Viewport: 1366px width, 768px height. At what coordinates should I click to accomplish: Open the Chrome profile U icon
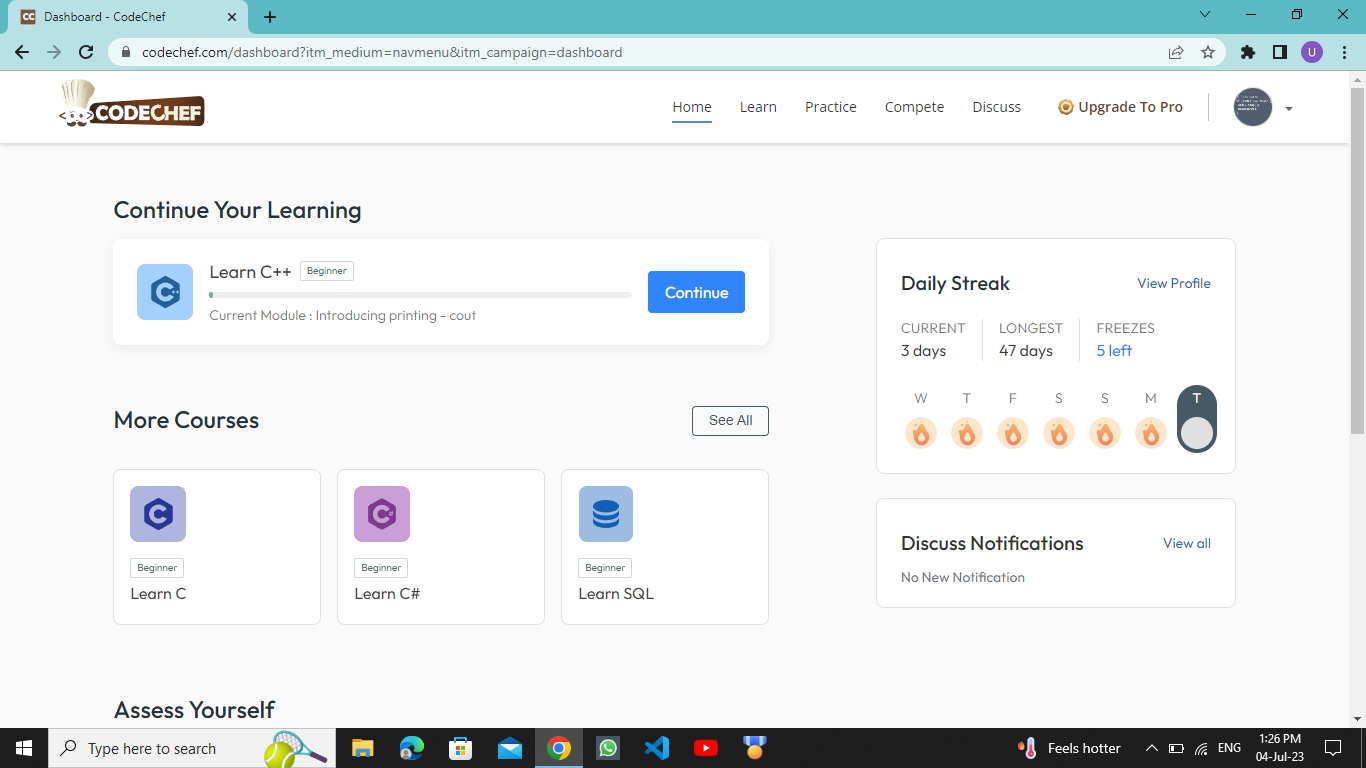click(x=1312, y=52)
